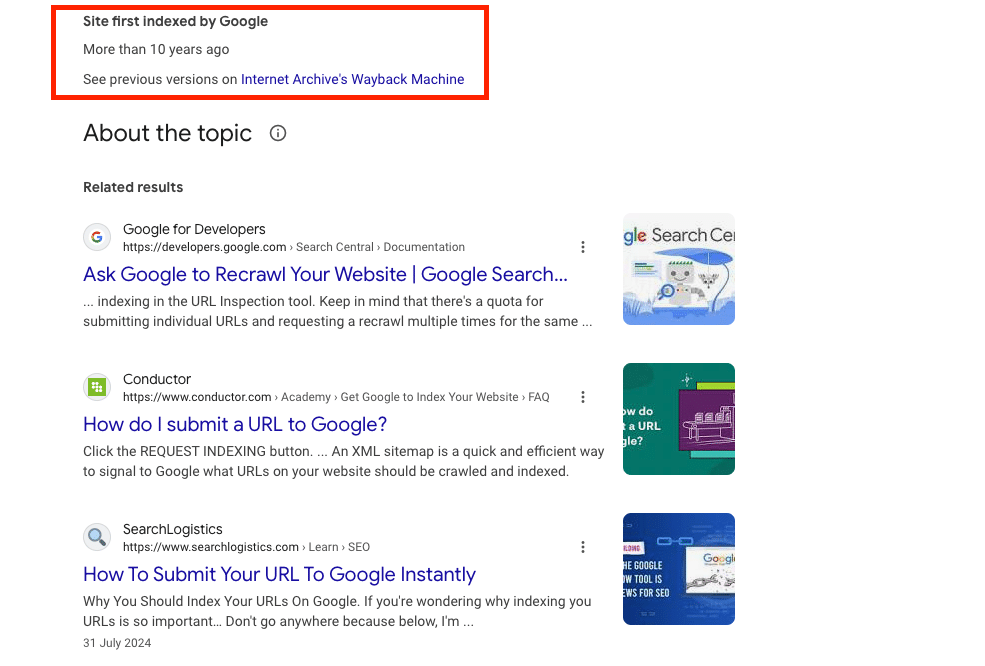Open Ask Google to Recrawl Your Website result
985x666 pixels.
(325, 274)
